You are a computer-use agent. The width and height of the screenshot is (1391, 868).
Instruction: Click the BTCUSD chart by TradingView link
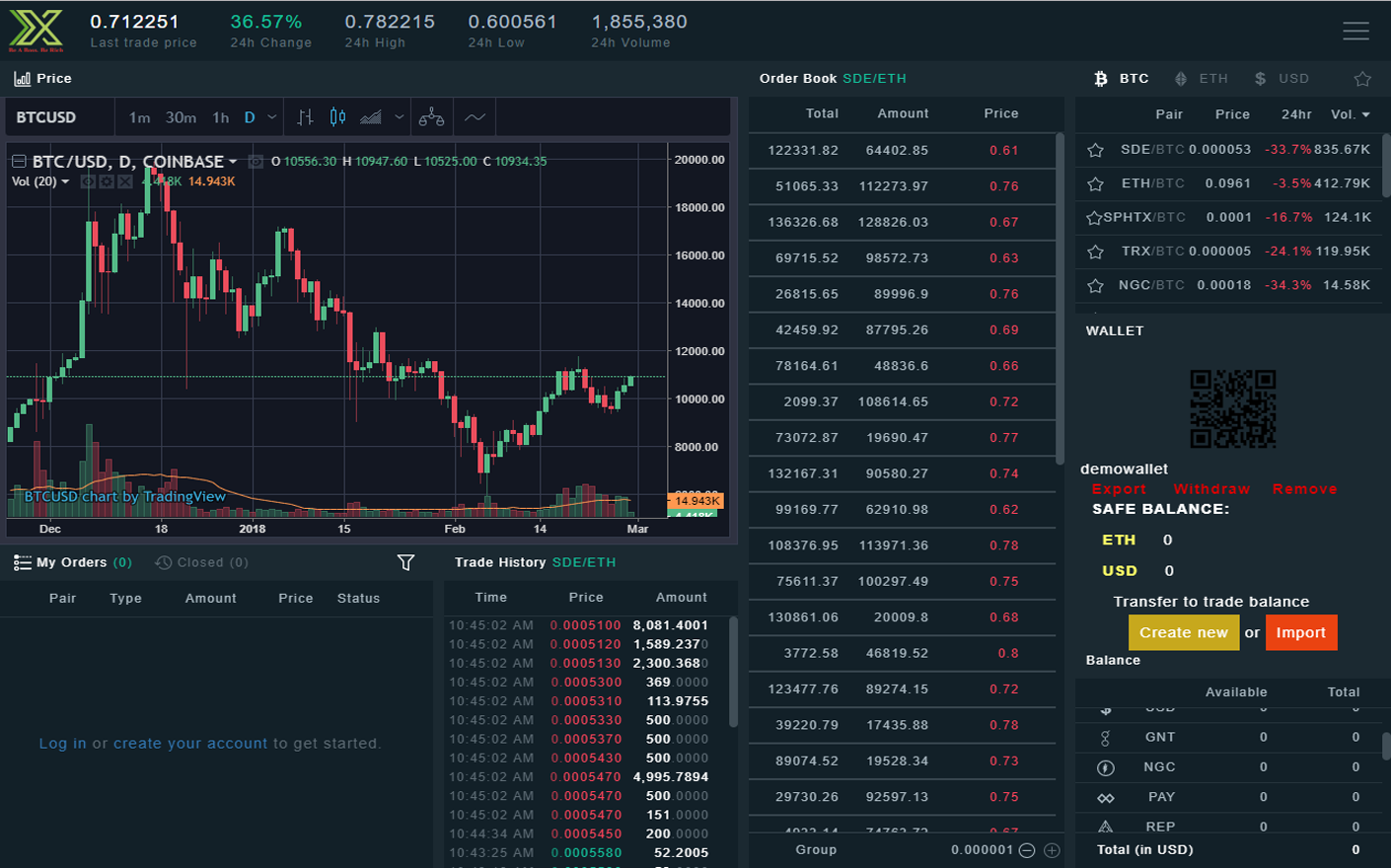pyautogui.click(x=125, y=496)
